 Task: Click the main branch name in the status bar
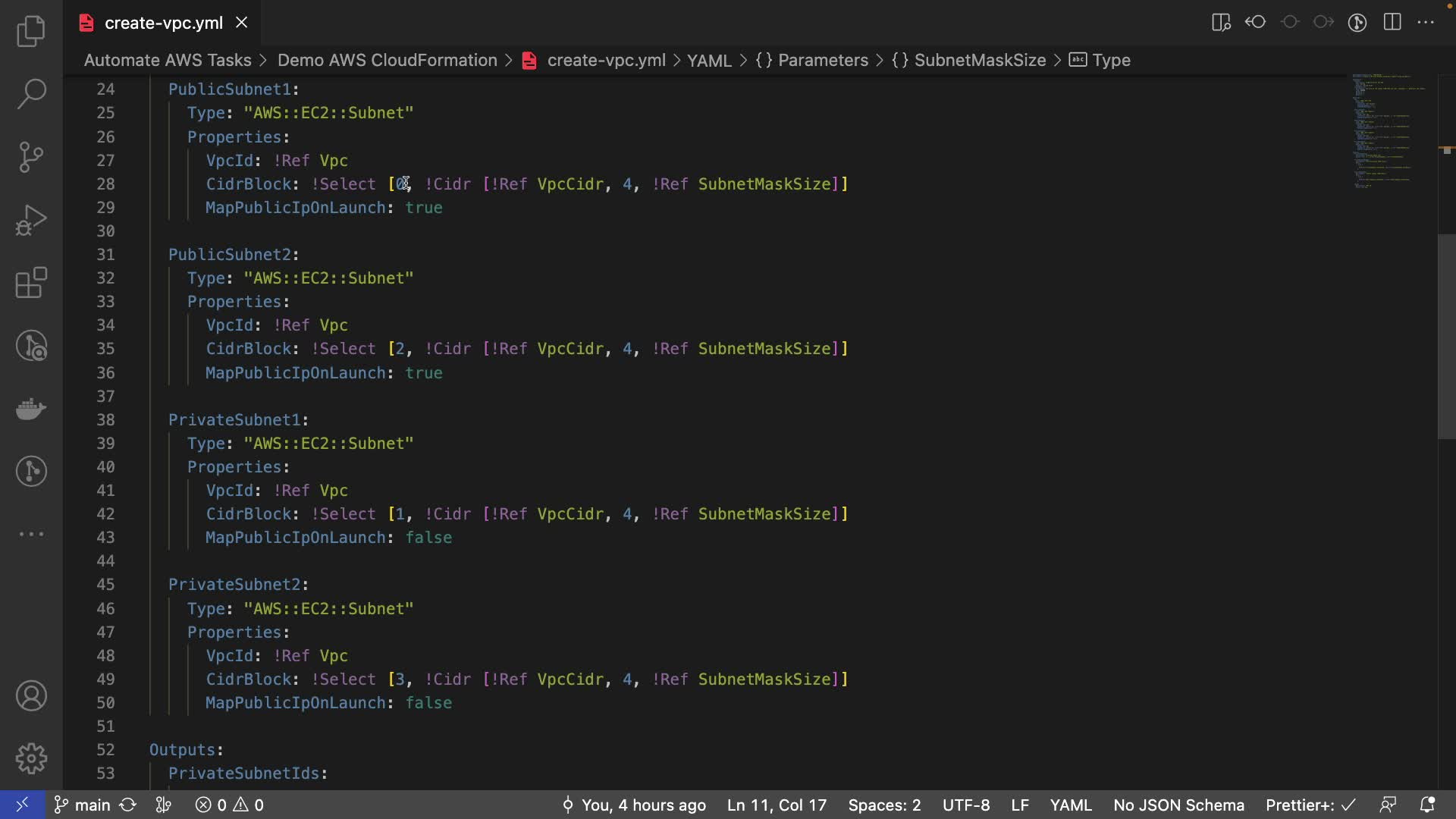pyautogui.click(x=92, y=805)
